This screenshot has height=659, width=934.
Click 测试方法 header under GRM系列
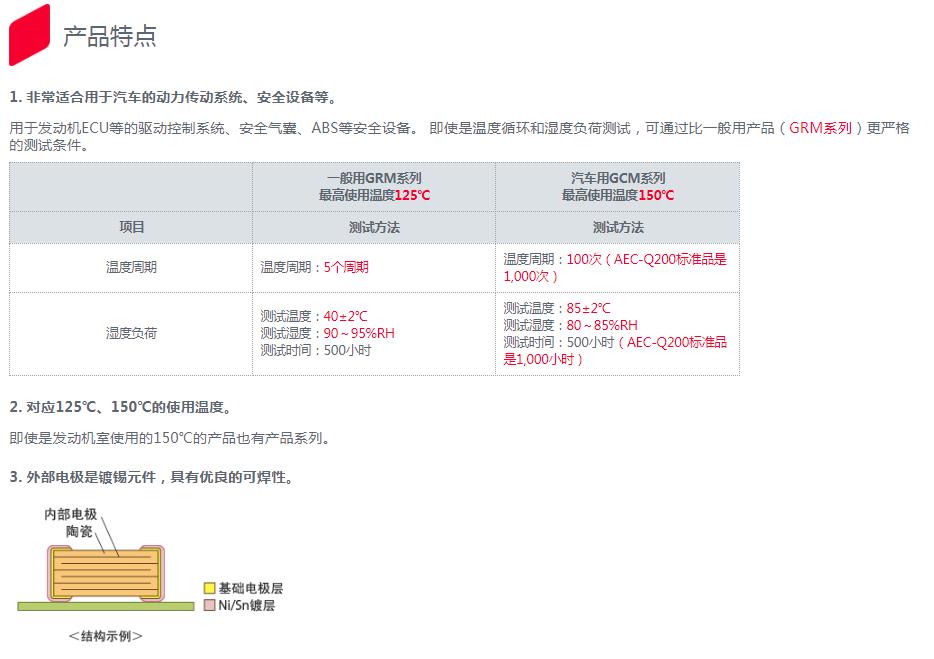pyautogui.click(x=374, y=227)
